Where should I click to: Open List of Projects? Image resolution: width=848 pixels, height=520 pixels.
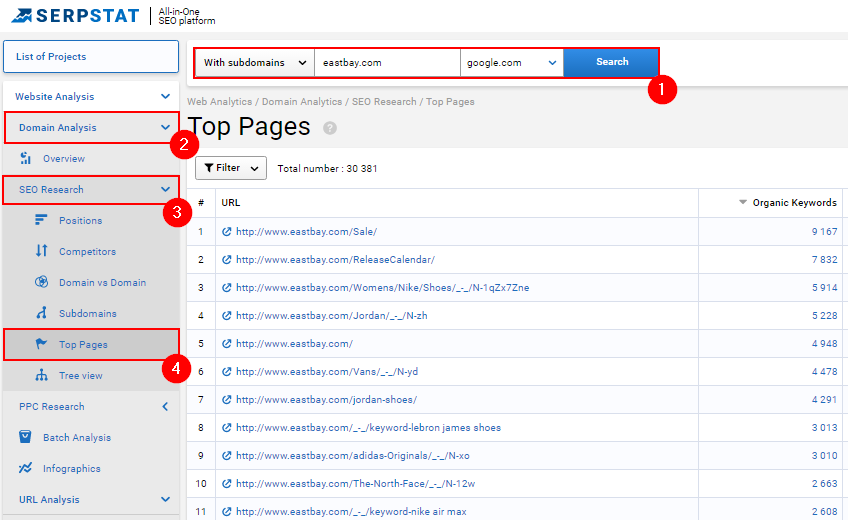tap(91, 56)
